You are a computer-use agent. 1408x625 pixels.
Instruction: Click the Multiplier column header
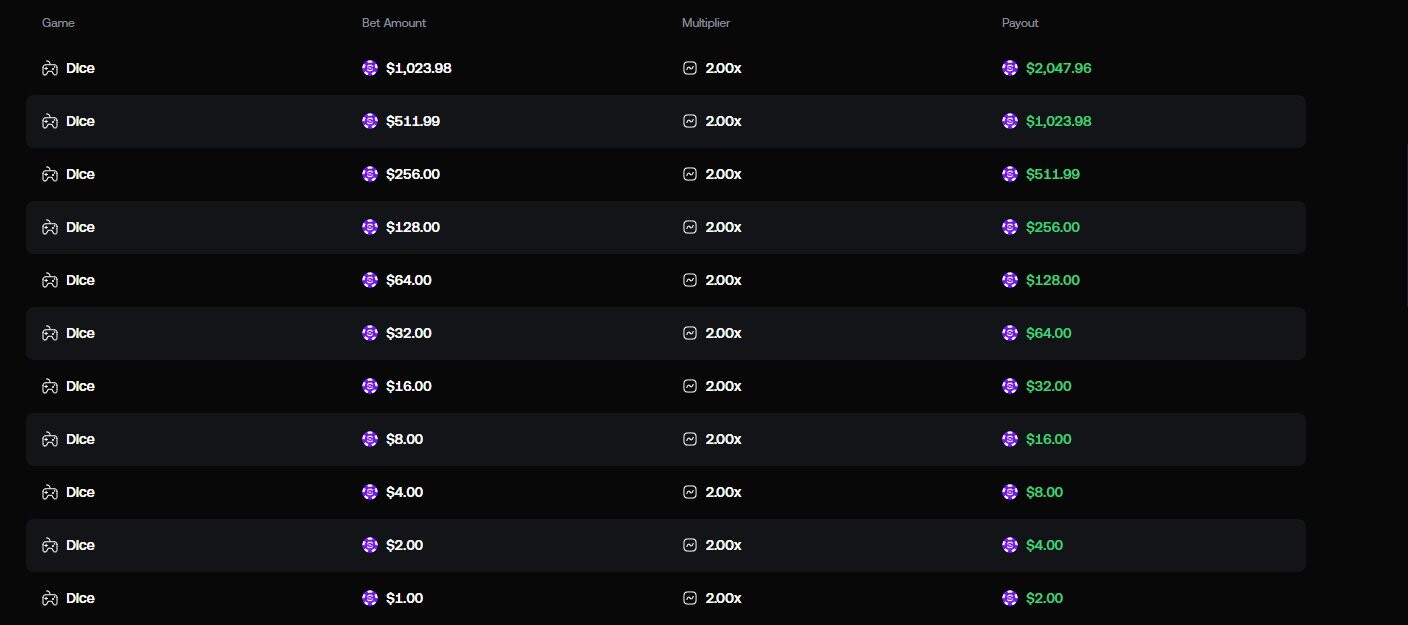coord(706,23)
